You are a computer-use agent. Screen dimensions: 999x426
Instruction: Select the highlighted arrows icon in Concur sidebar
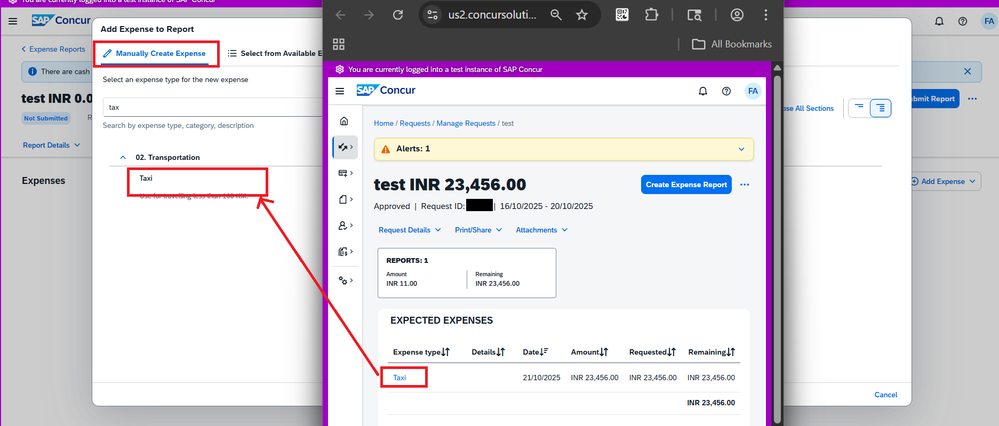[345, 147]
